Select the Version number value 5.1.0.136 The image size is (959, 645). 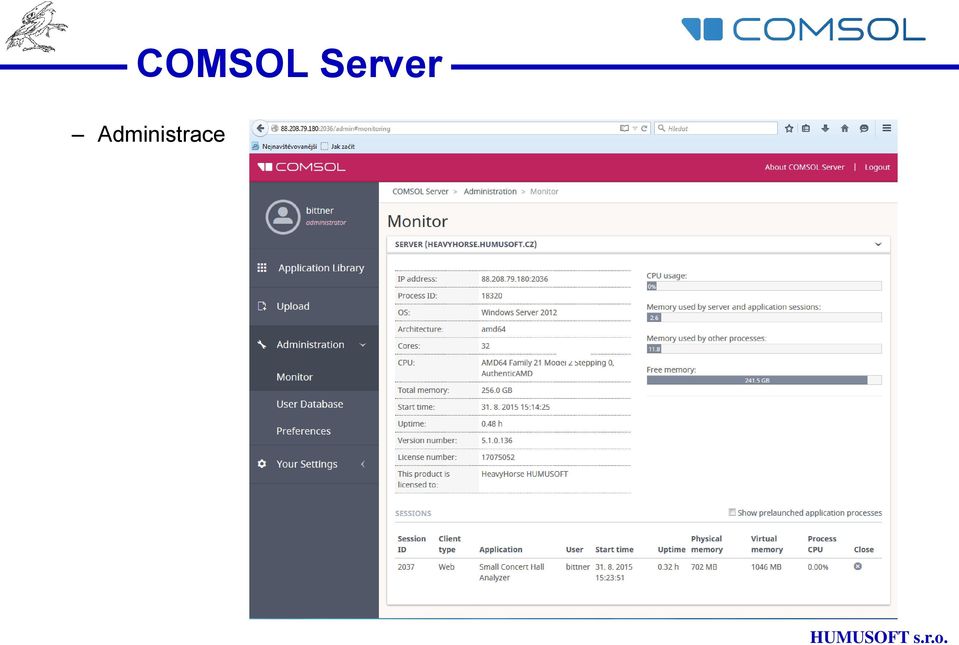coord(497,440)
